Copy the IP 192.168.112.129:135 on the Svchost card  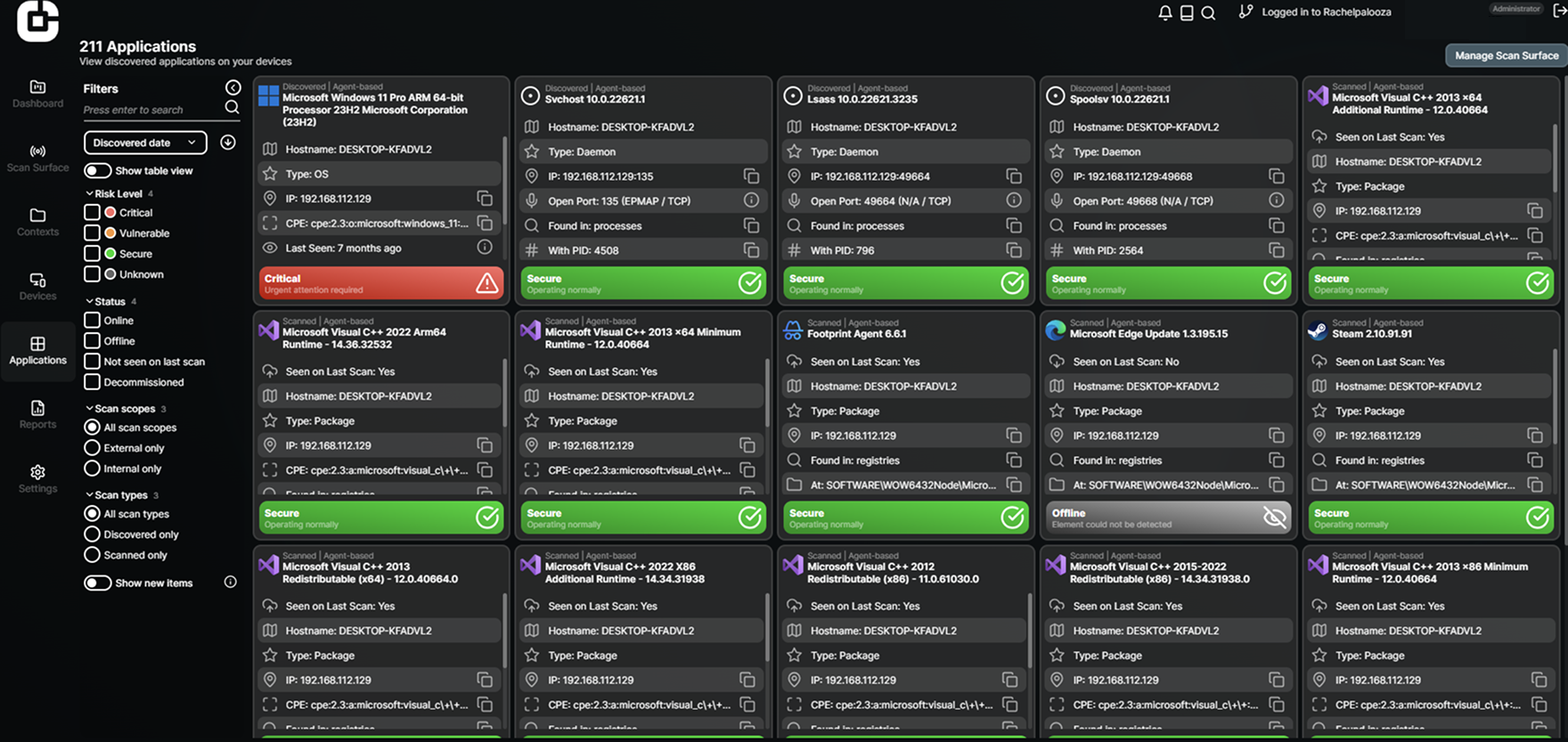click(x=751, y=176)
